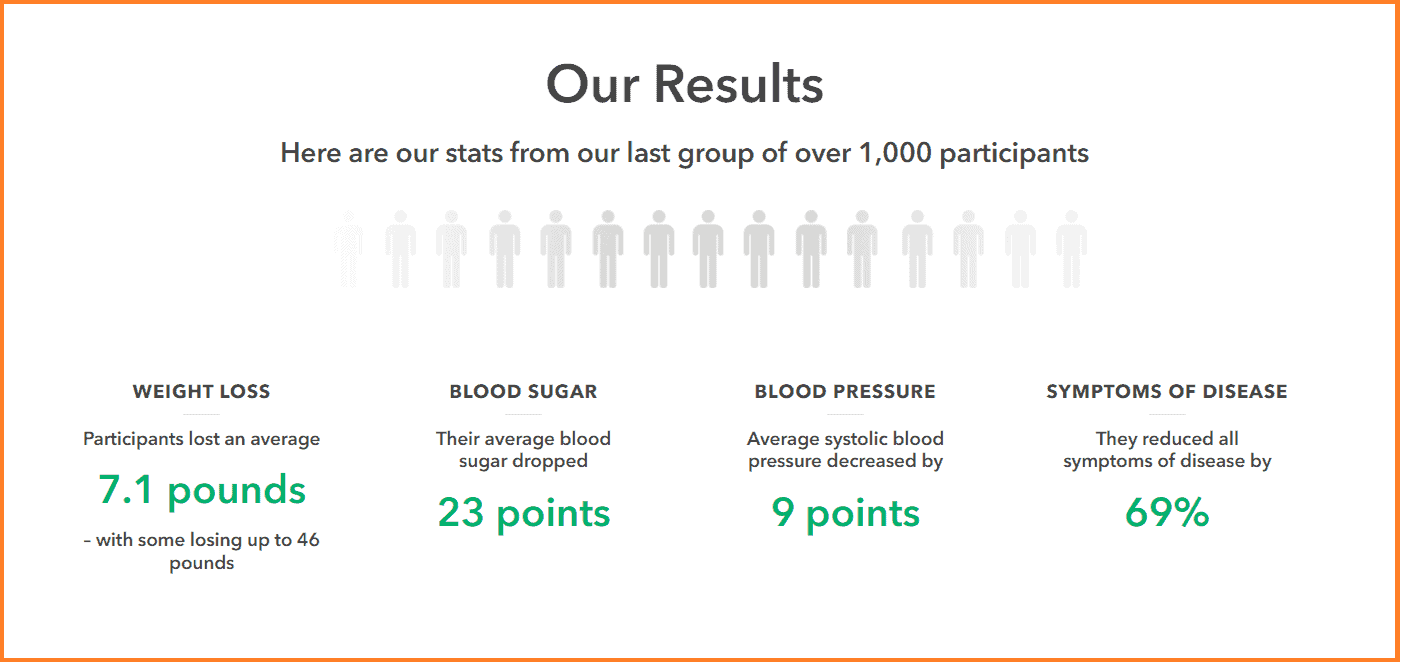Click the 'losing up to 46 pounds' note

click(x=201, y=551)
